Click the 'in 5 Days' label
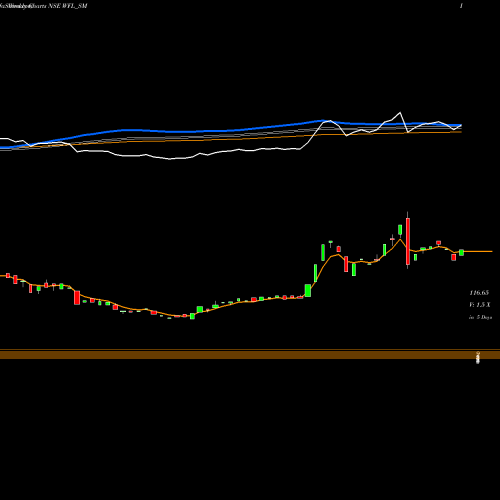Image resolution: width=500 pixels, height=500 pixels. pyautogui.click(x=480, y=317)
